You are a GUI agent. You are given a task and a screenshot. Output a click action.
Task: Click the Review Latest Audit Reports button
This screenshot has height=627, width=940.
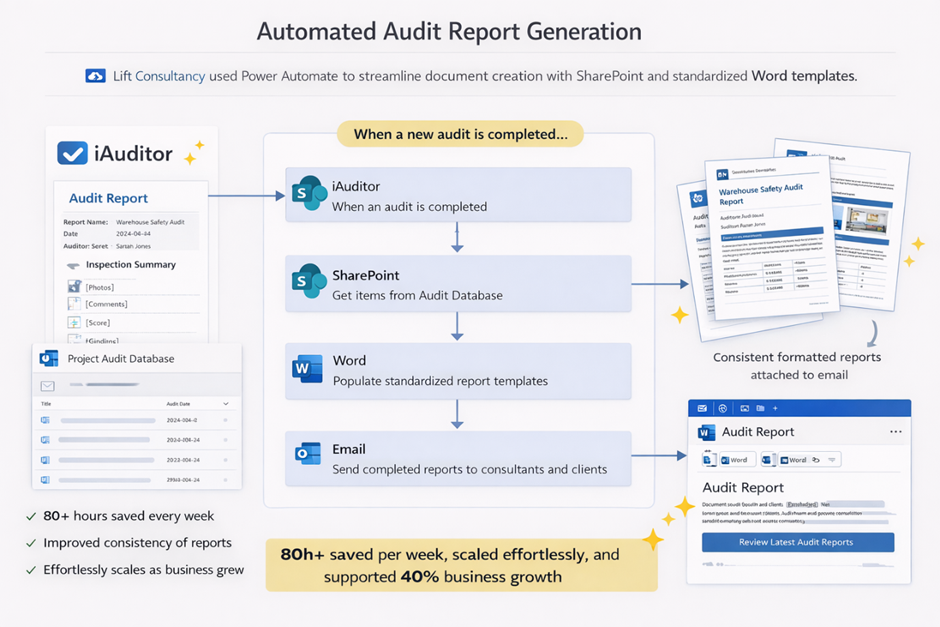tap(798, 541)
